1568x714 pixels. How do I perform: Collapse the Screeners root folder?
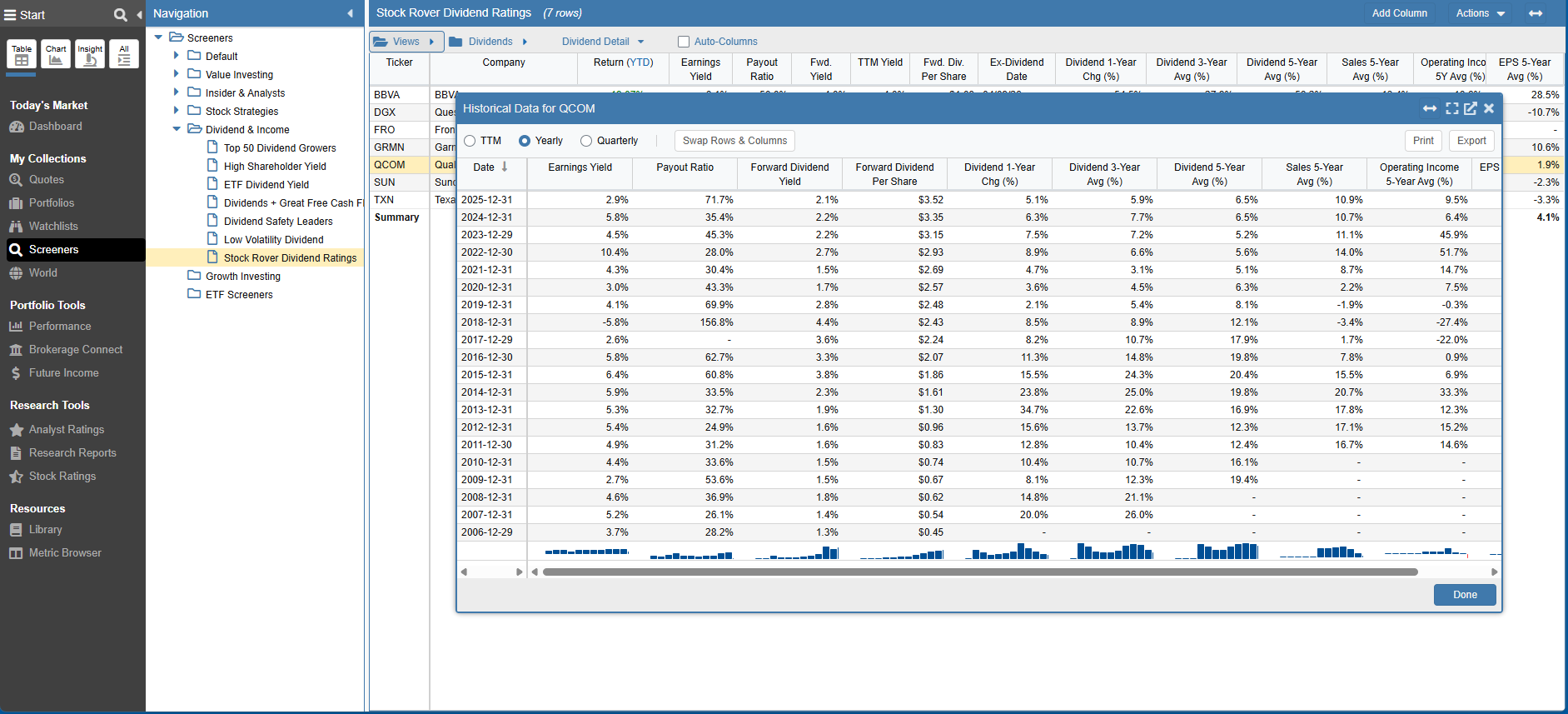click(158, 37)
